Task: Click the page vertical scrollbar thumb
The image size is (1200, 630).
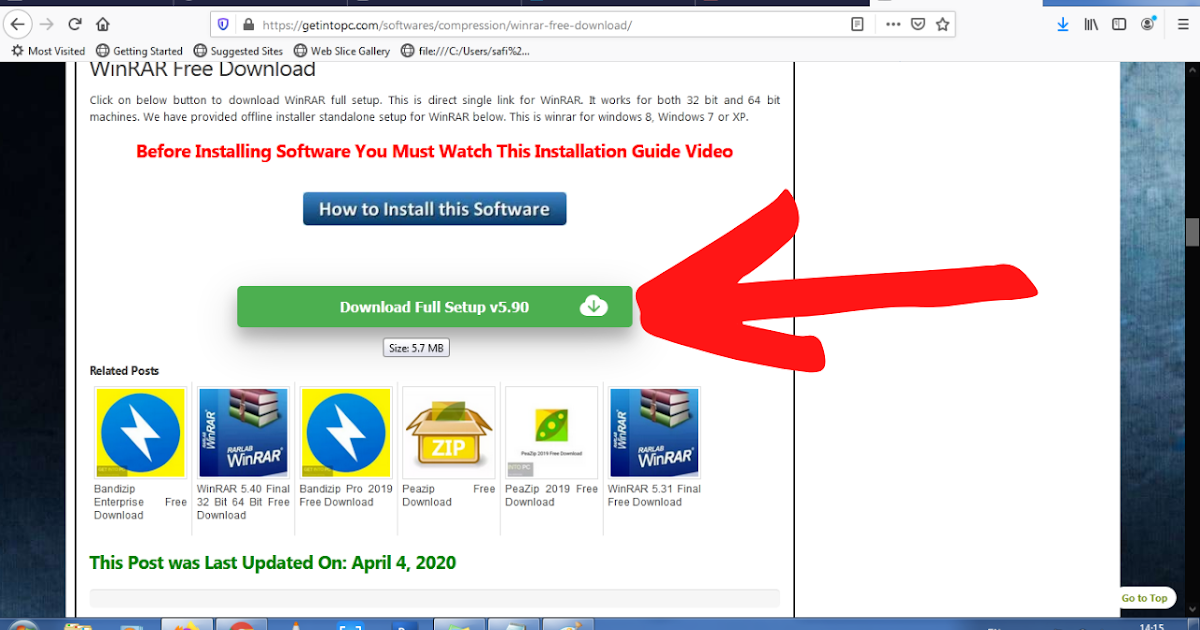Action: coord(1192,231)
